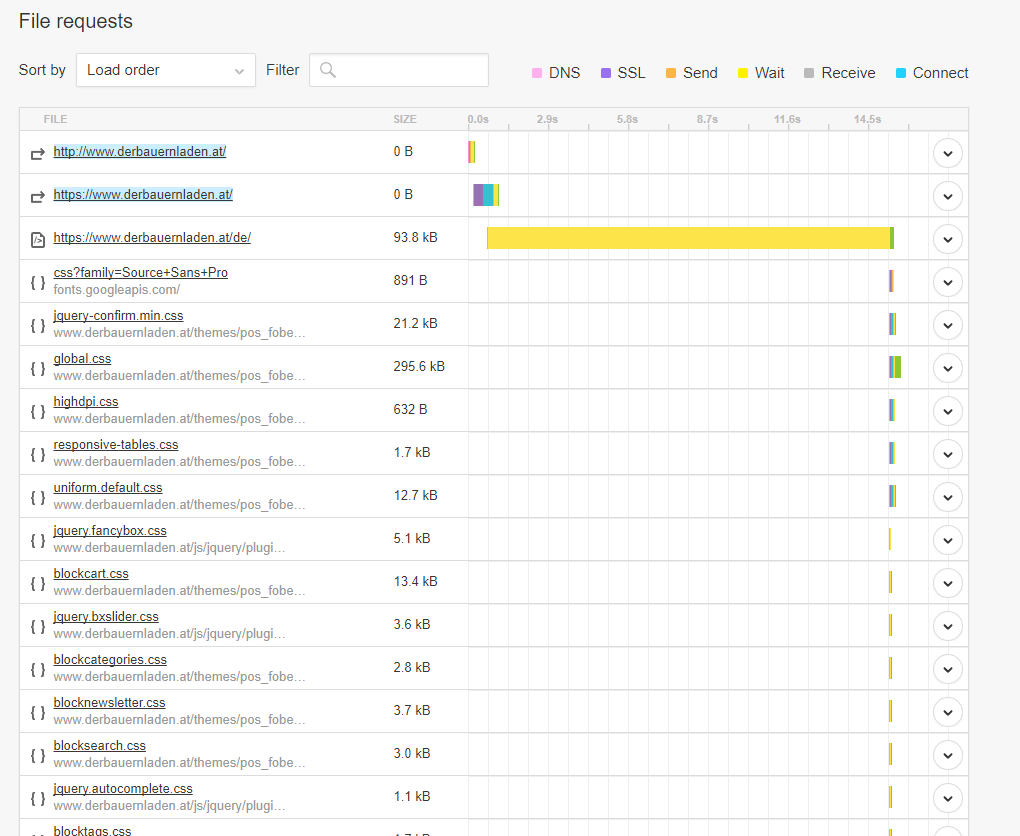1020x836 pixels.
Task: Expand details for global.css row
Action: [x=948, y=368]
